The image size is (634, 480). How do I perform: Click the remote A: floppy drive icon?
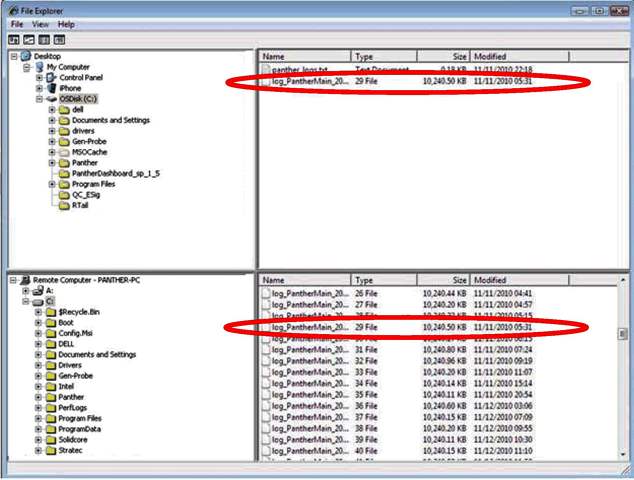38,291
